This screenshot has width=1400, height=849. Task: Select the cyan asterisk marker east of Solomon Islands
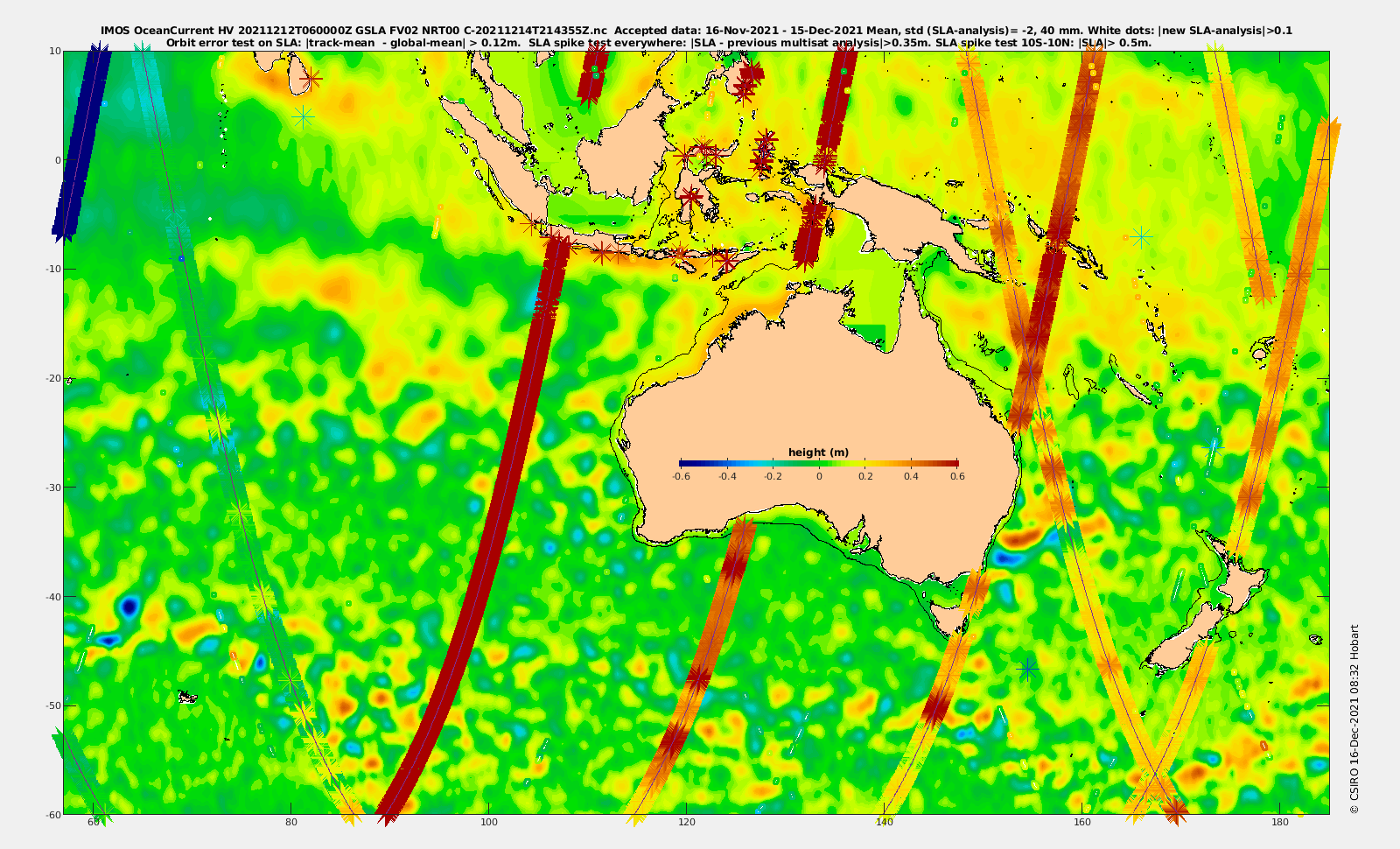coord(1140,237)
